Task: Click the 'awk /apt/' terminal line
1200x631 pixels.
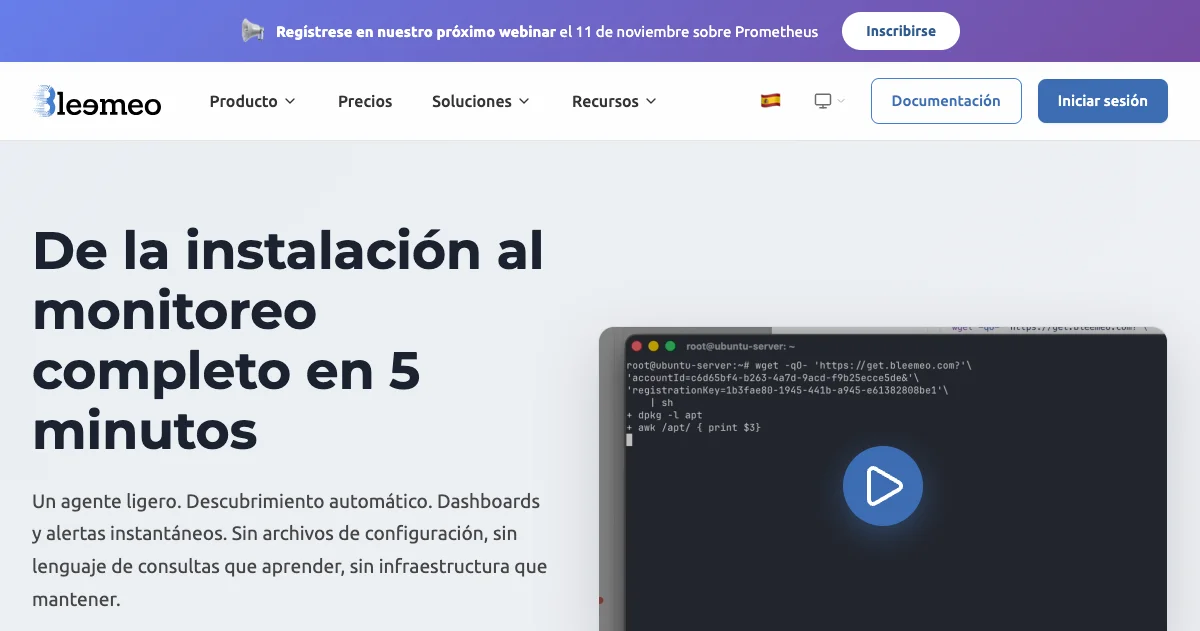Action: [x=694, y=427]
